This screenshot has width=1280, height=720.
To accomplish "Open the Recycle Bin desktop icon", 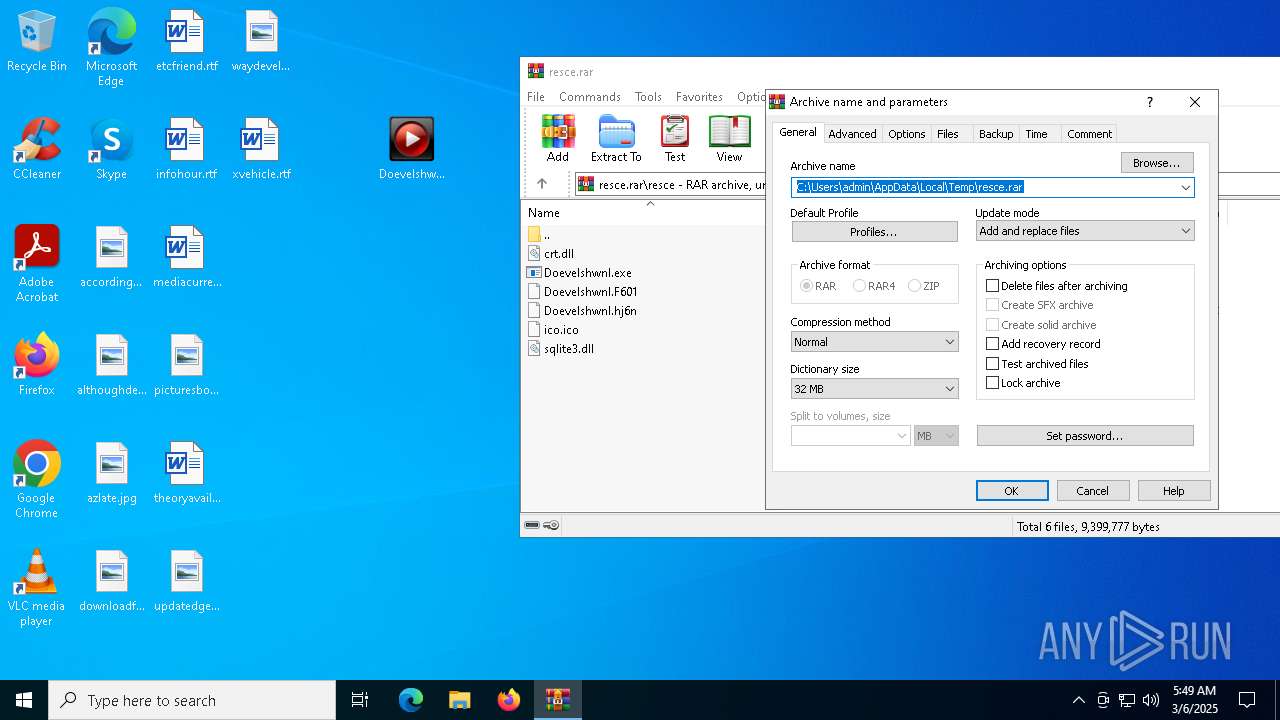I will (x=36, y=42).
